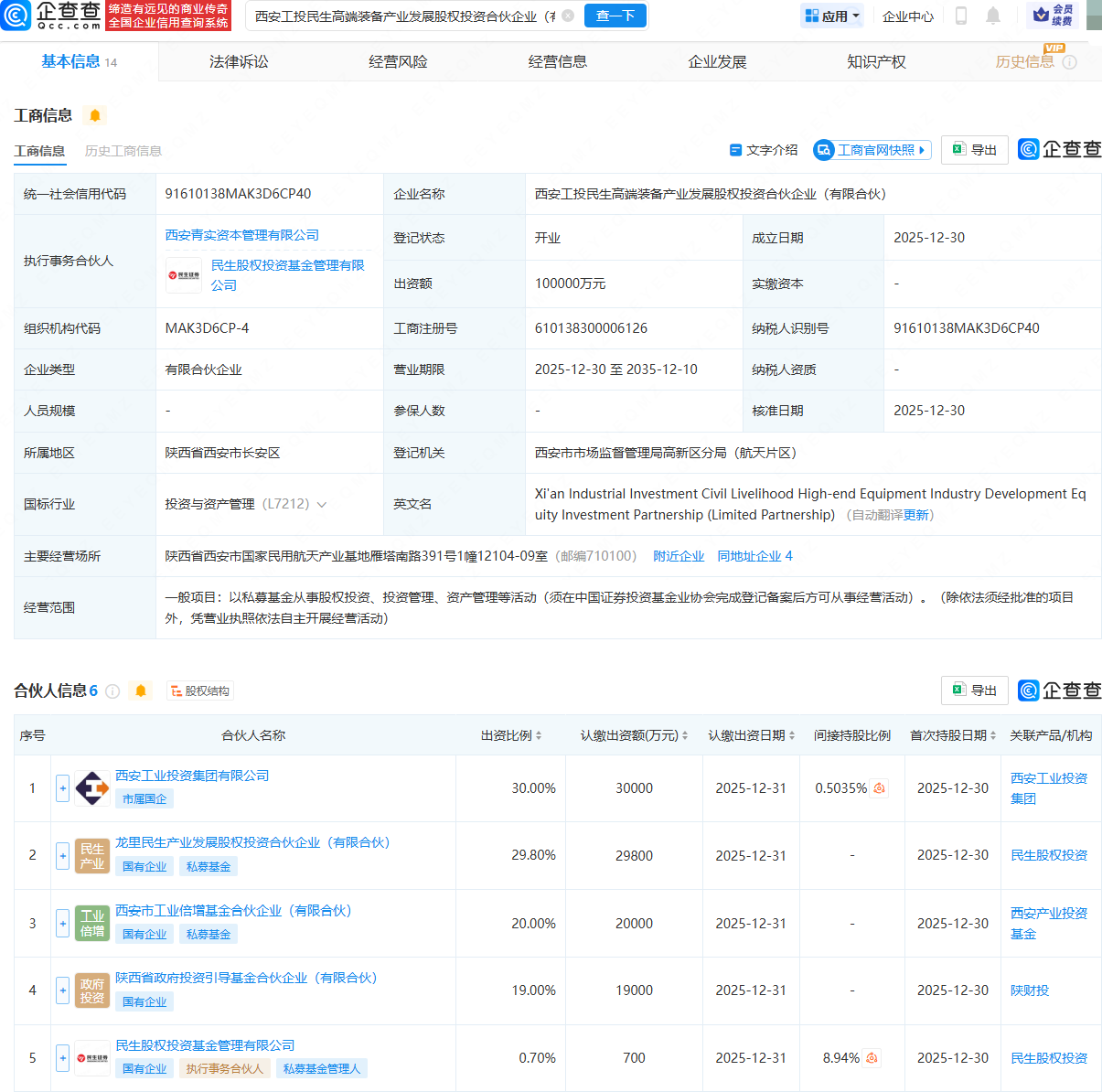Open notifications bell in top header

point(993,16)
